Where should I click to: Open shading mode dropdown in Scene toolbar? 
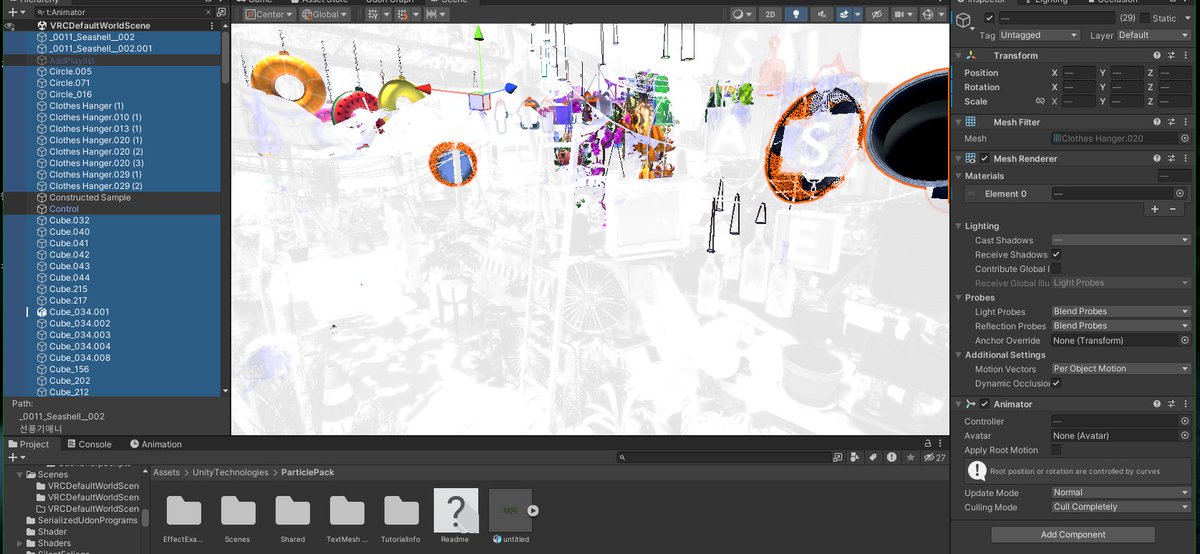tap(742, 14)
